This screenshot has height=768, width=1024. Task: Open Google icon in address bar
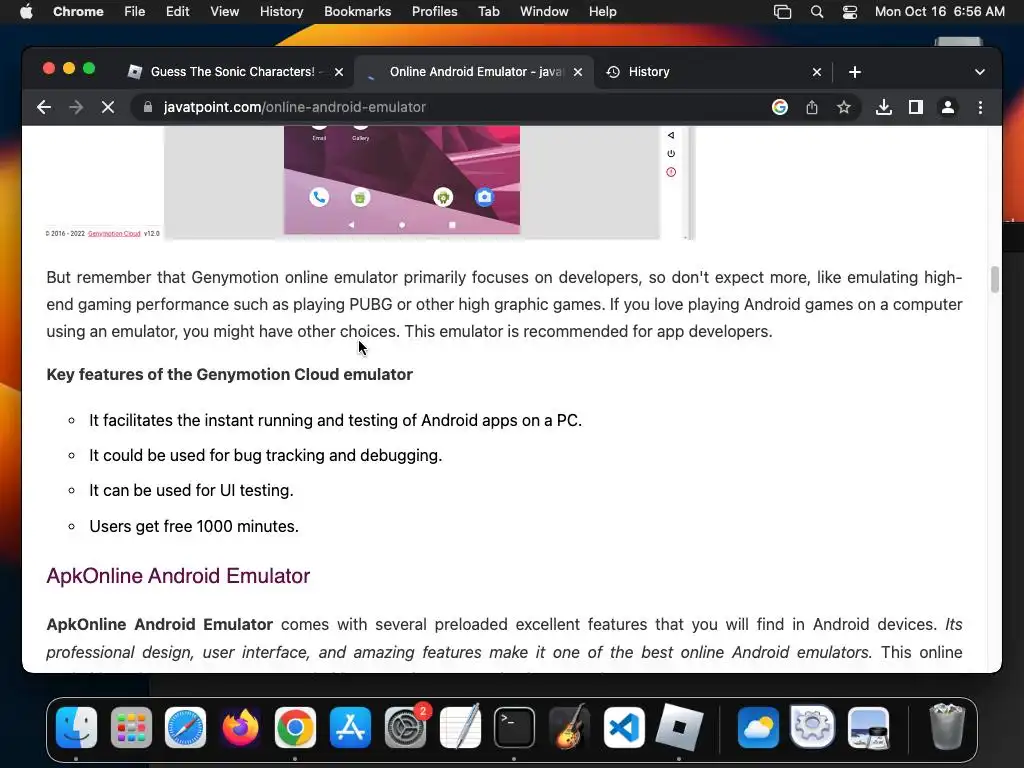[780, 107]
